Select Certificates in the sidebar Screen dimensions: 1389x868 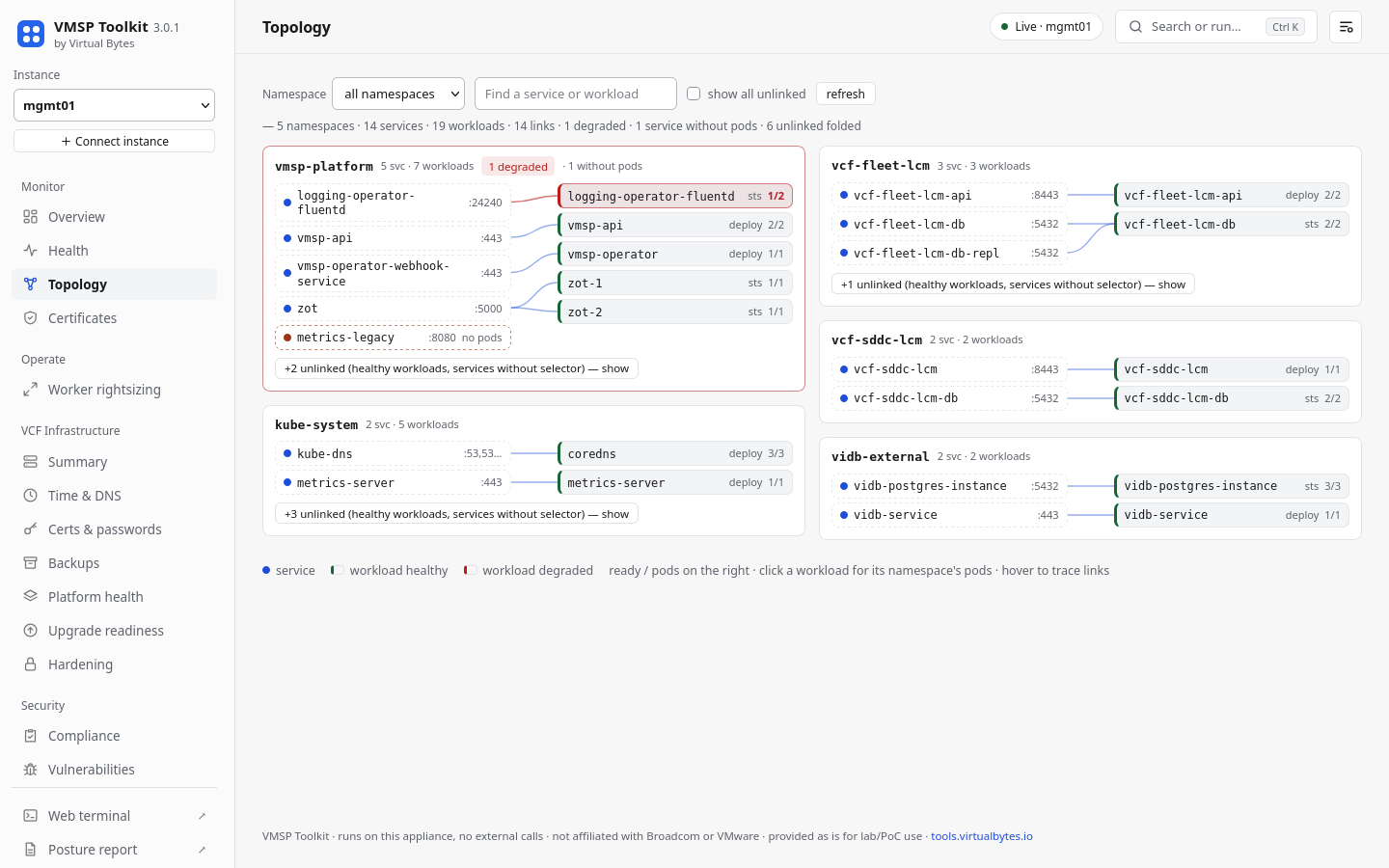(x=114, y=318)
